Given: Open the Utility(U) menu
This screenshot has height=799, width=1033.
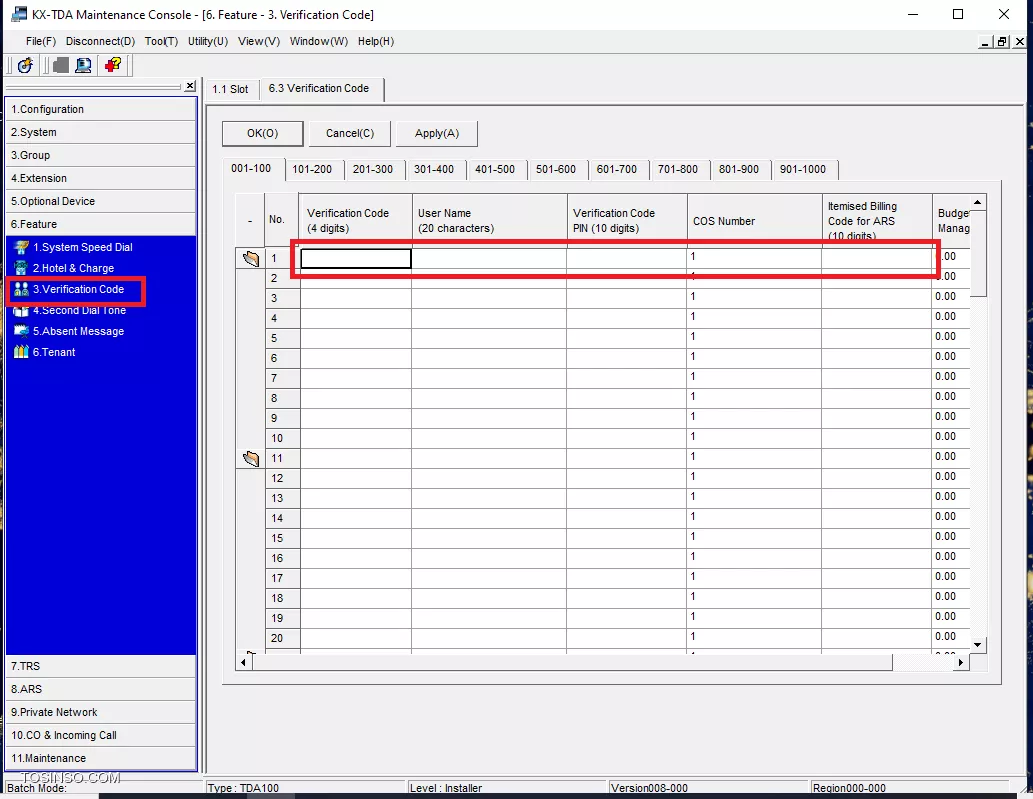Looking at the screenshot, I should tap(208, 41).
